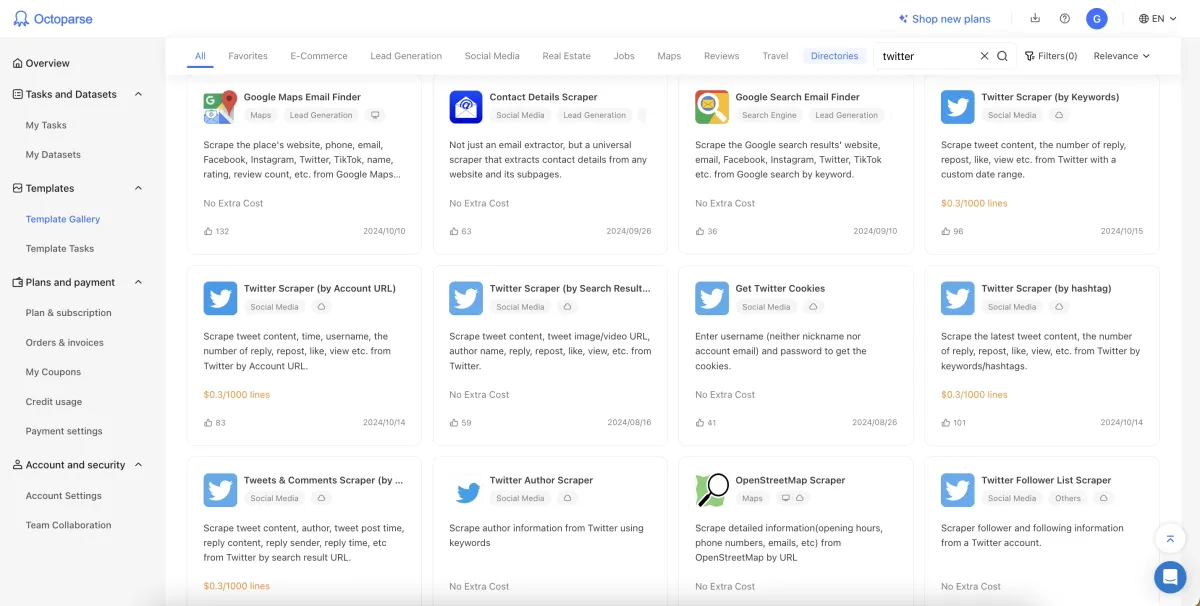Open My Datasets in the sidebar
Image resolution: width=1200 pixels, height=606 pixels.
(x=53, y=155)
